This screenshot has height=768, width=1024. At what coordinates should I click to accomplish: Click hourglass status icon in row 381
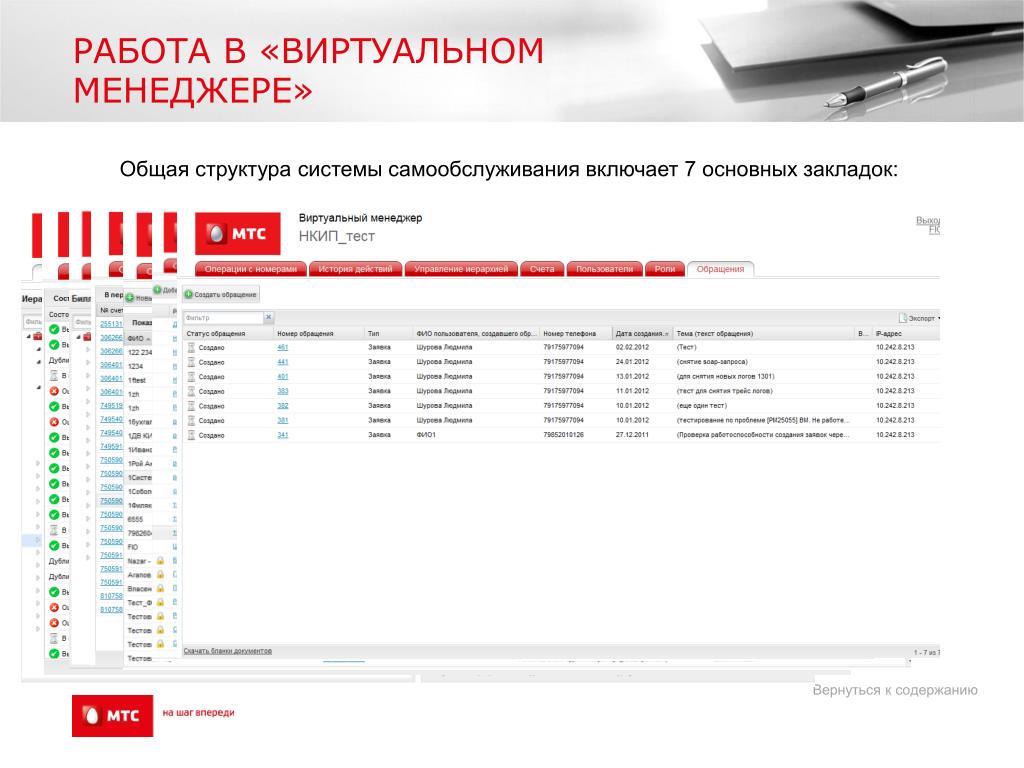pos(191,421)
